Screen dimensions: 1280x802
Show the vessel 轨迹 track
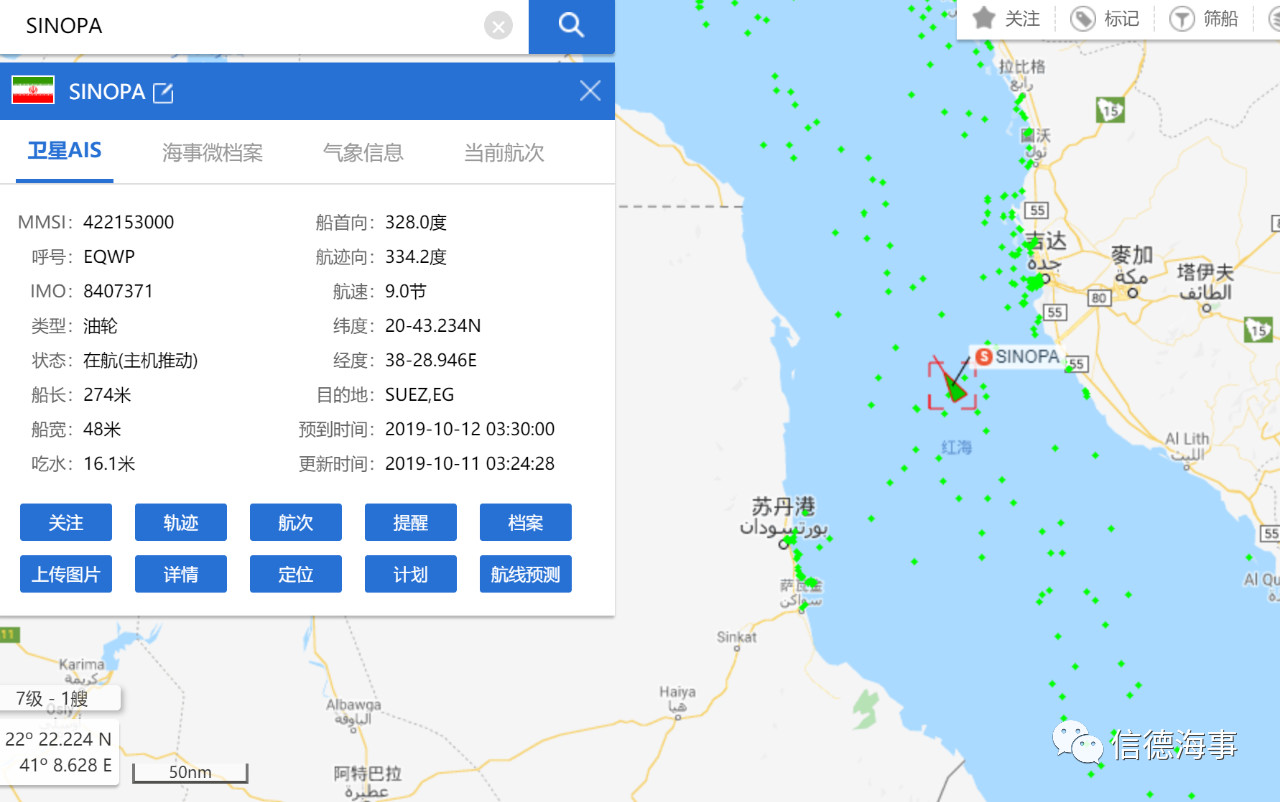tap(181, 522)
